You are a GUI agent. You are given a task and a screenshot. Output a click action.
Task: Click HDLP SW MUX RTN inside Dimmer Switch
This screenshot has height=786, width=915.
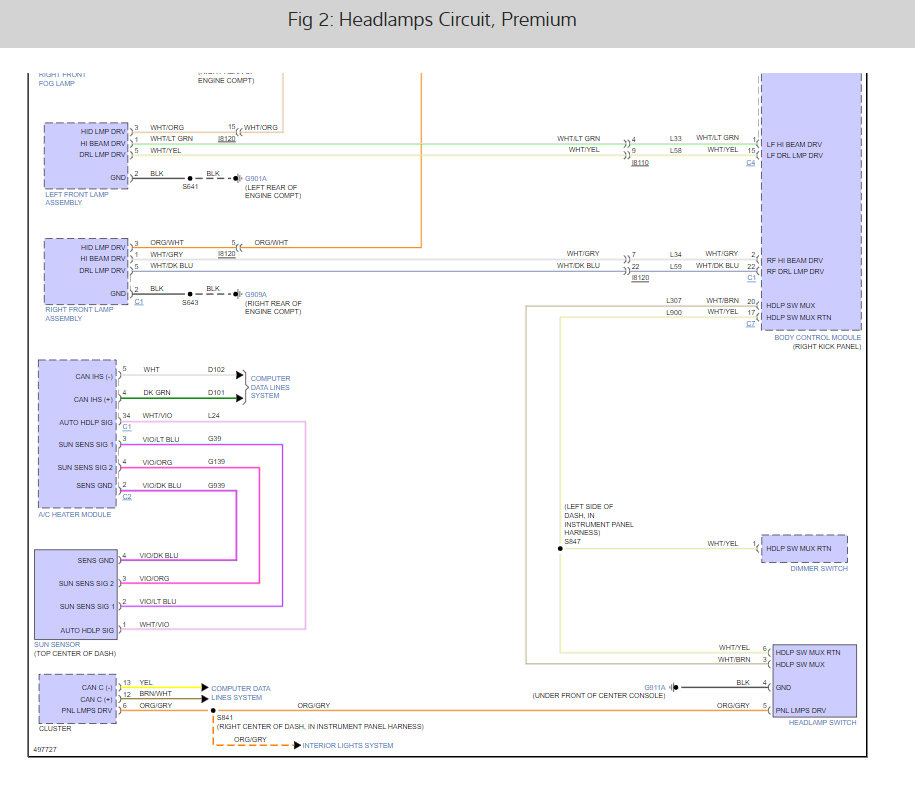point(799,549)
